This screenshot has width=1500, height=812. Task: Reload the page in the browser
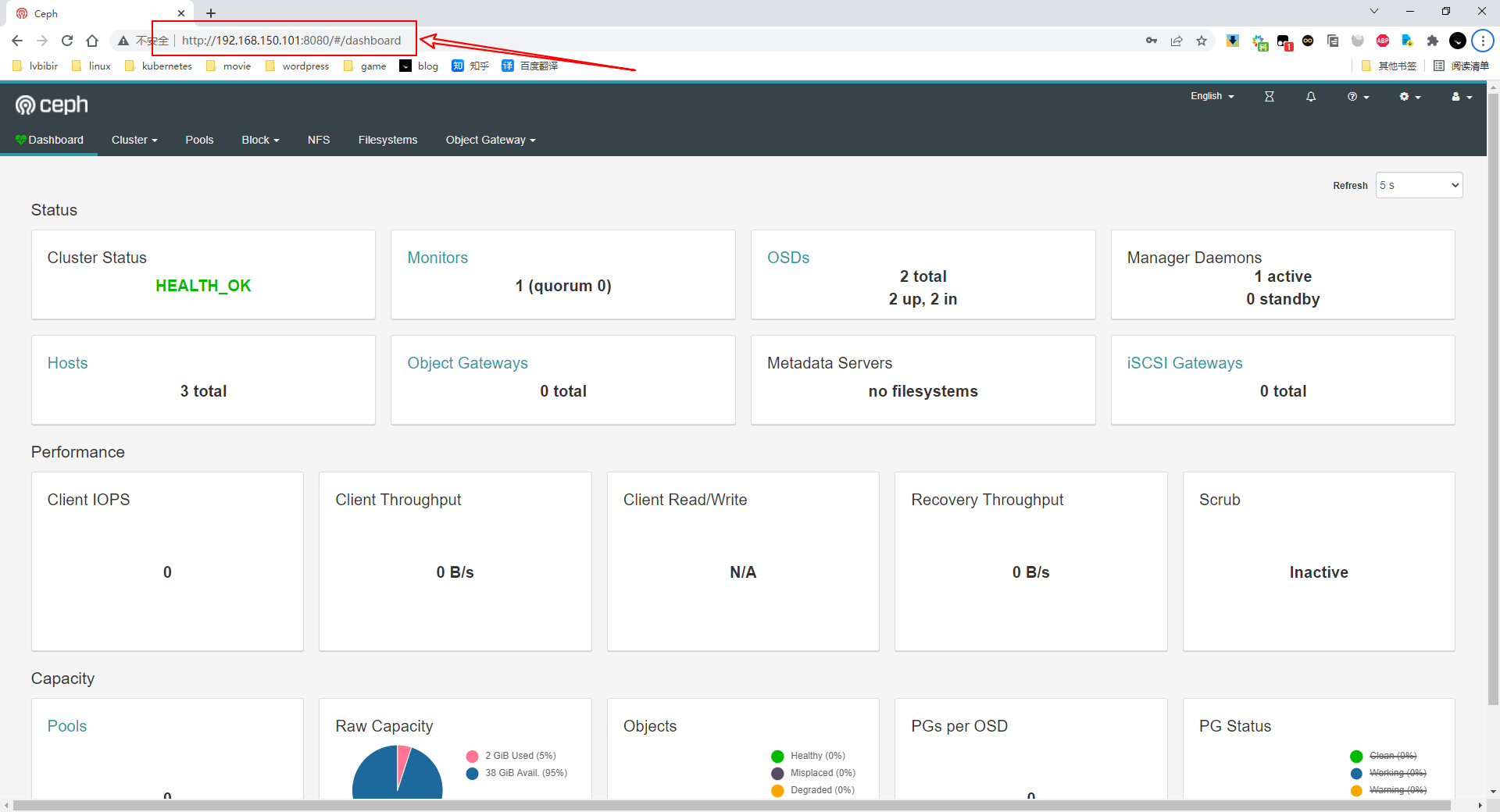pos(67,41)
